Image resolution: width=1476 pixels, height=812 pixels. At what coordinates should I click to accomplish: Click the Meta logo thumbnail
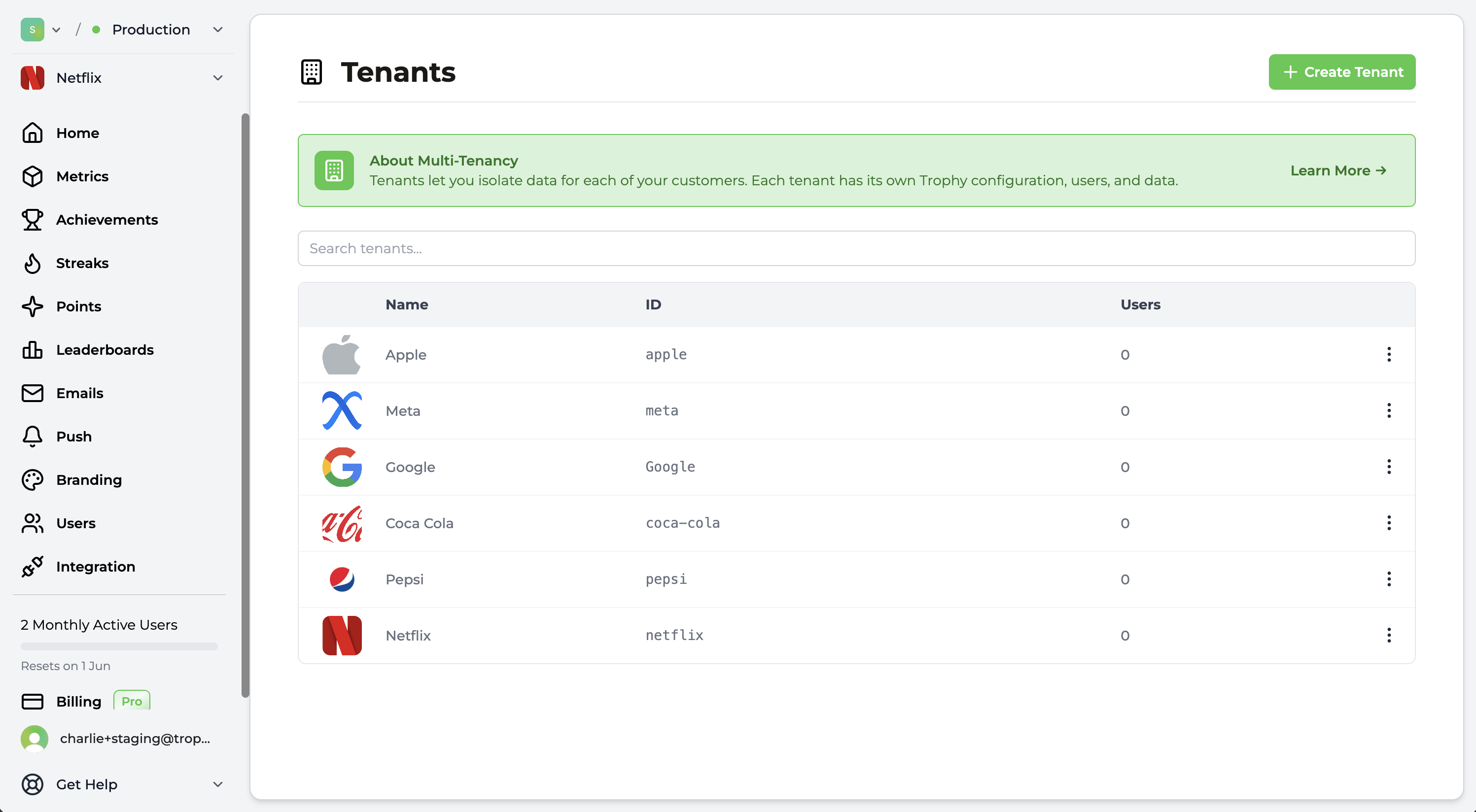342,411
